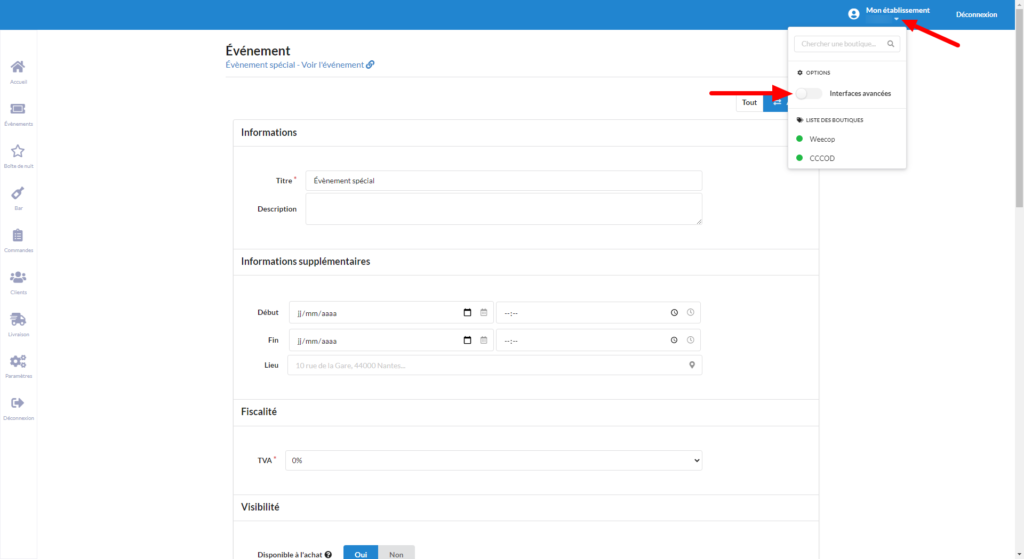Click the link chain icon beside Voir l'événement
Image resolution: width=1024 pixels, height=559 pixels.
tap(370, 65)
